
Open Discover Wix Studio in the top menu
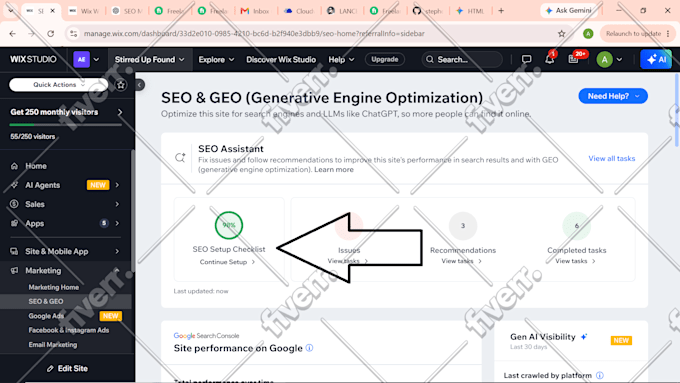pos(281,59)
